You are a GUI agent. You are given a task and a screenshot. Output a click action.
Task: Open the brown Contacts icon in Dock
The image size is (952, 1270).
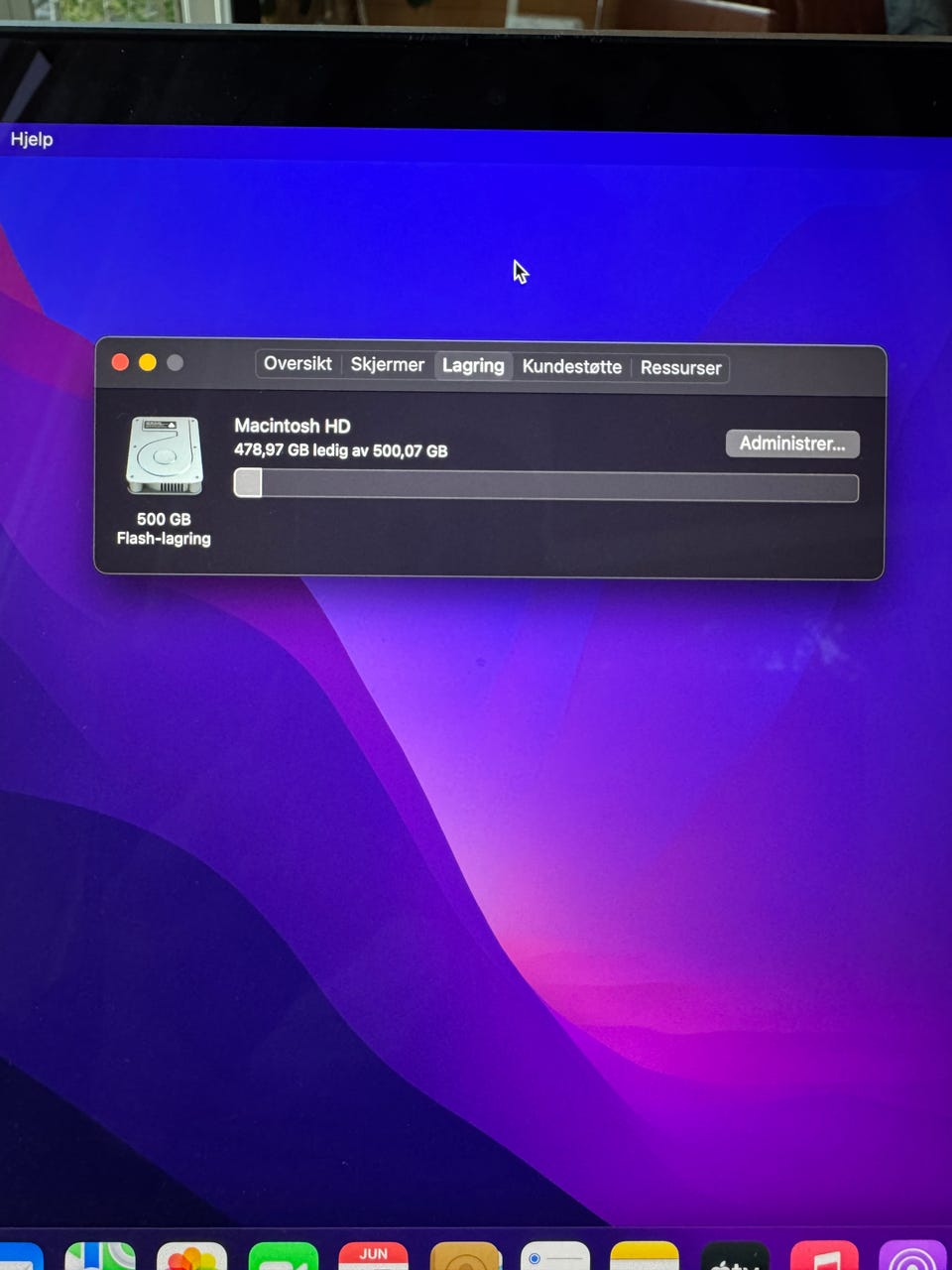[465, 1256]
